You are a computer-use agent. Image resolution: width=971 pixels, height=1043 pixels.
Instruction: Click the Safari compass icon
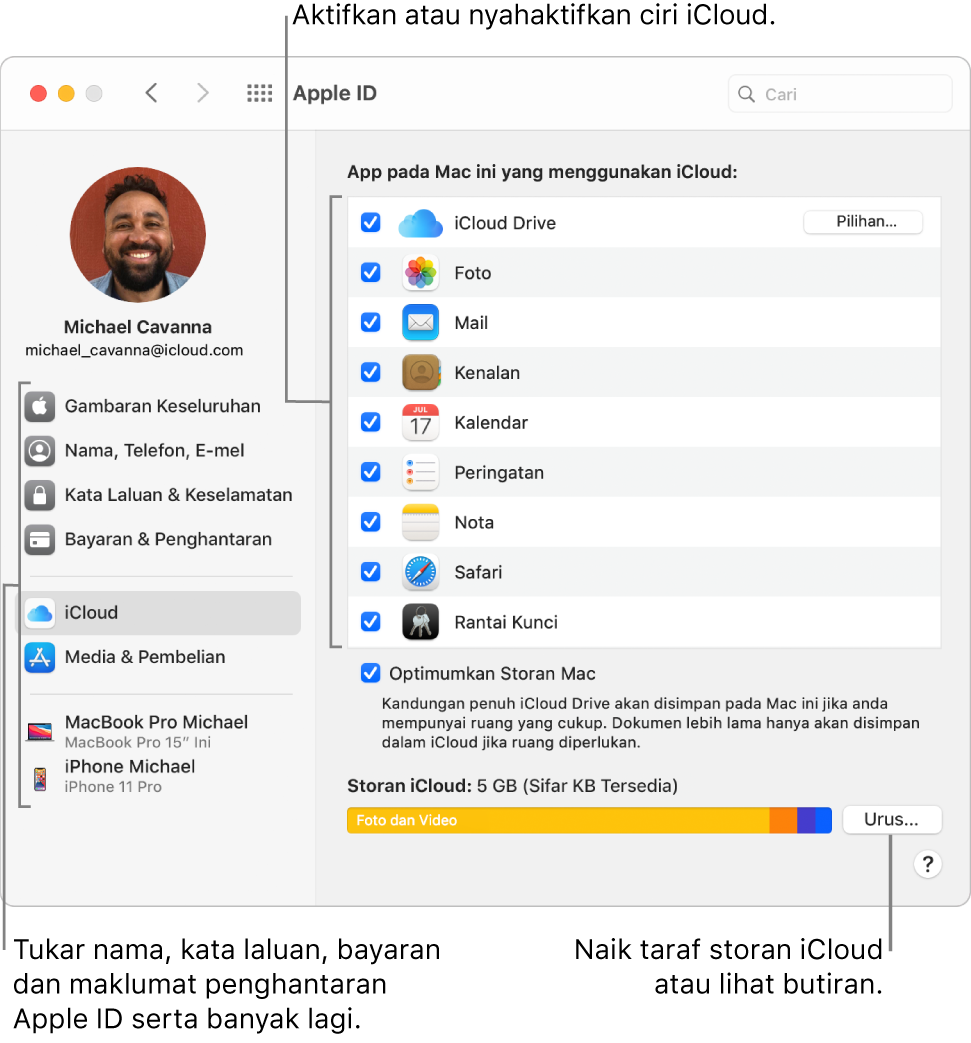click(420, 572)
